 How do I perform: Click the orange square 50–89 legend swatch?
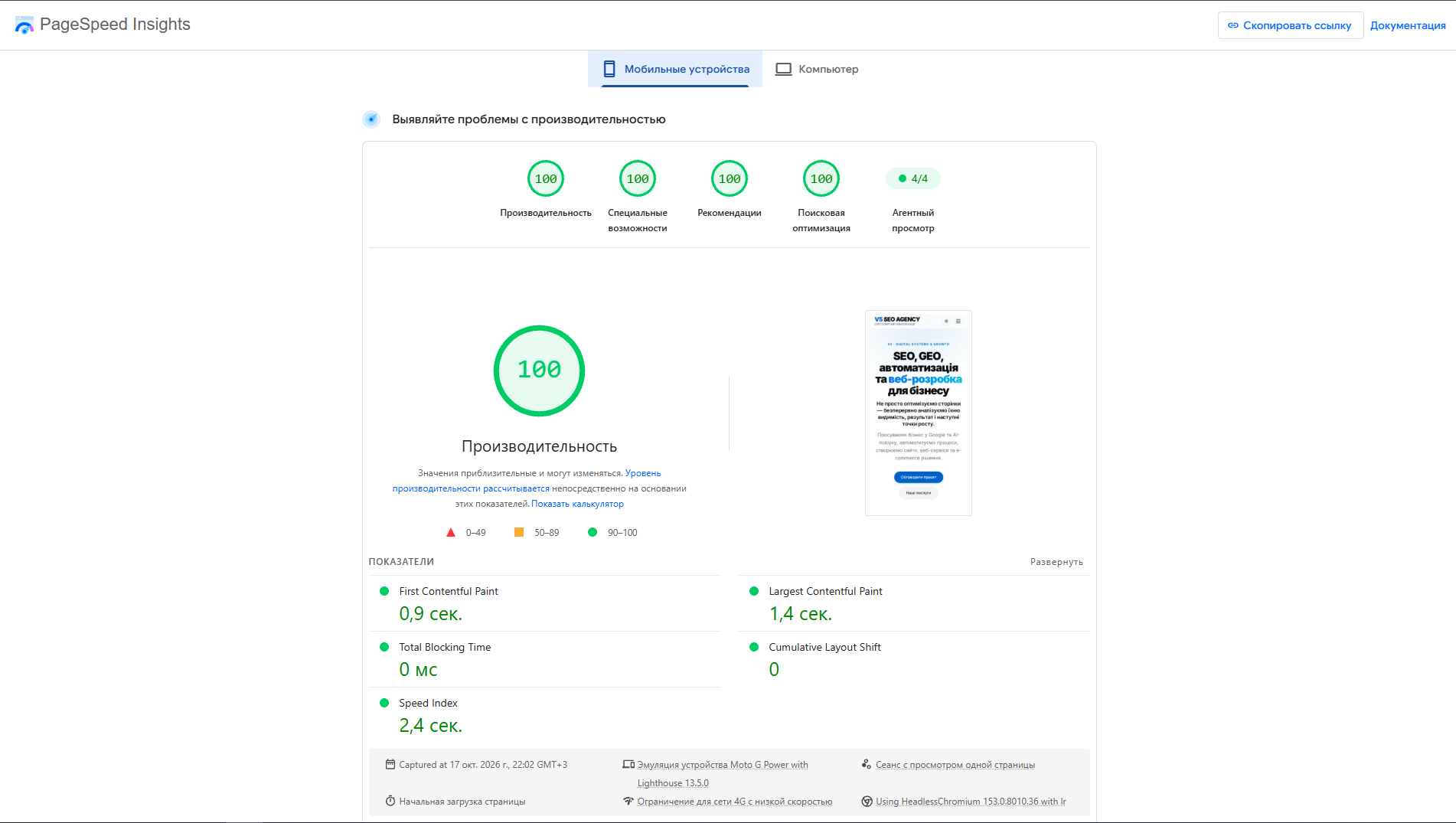519,532
